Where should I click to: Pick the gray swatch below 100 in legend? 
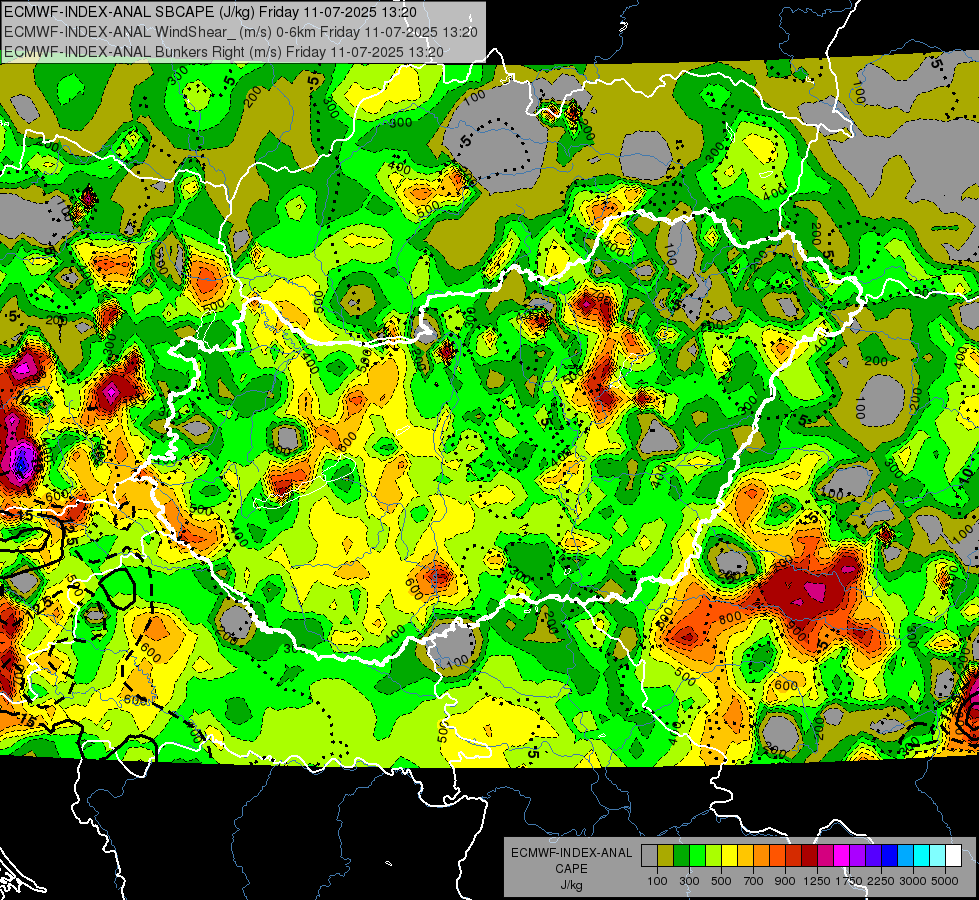649,855
